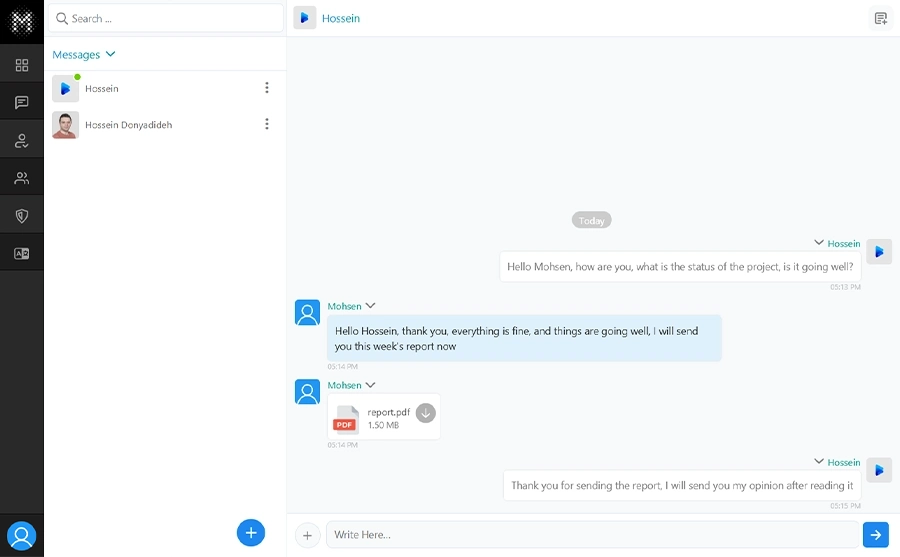Open the ID card sidebar icon
The width and height of the screenshot is (900, 557).
tap(22, 254)
